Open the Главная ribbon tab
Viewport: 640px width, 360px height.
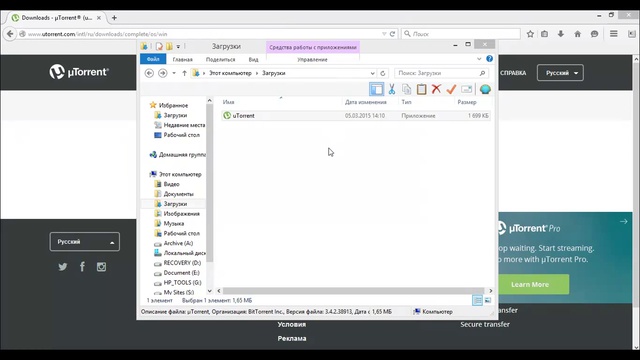[x=182, y=59]
